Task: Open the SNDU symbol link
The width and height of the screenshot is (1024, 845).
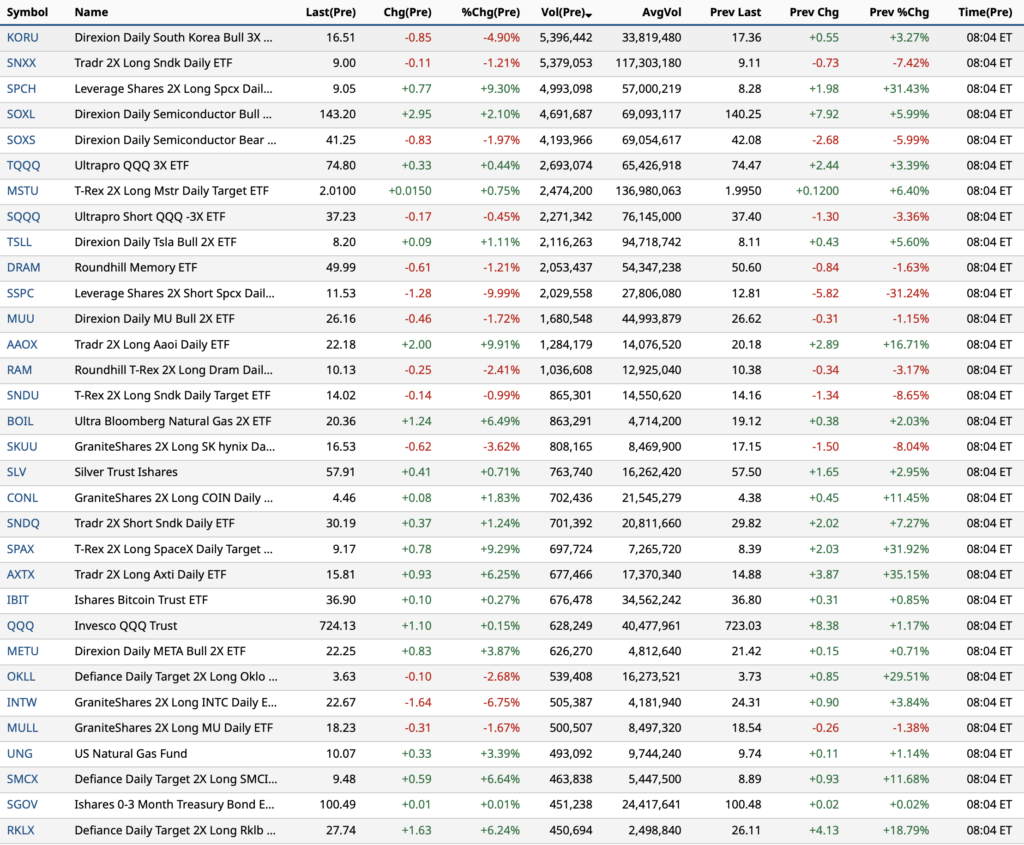Action: 23,396
